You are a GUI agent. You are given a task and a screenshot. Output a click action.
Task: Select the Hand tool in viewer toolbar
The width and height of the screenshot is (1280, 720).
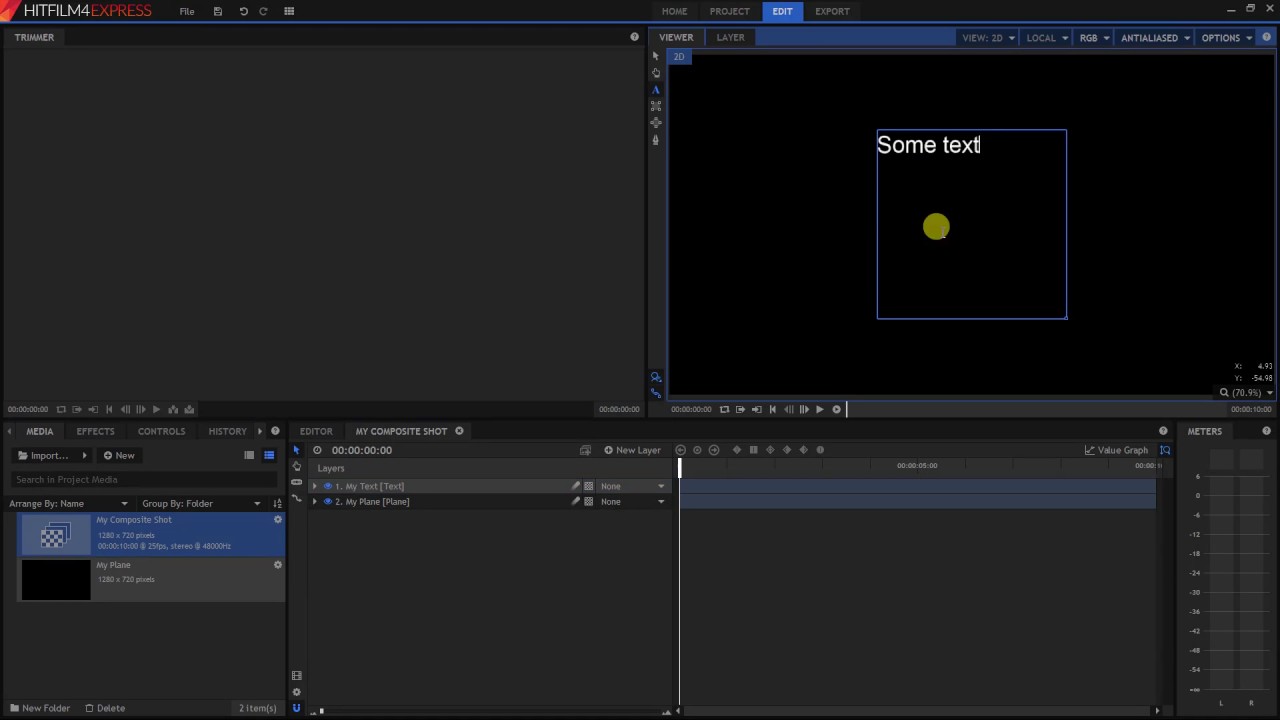tap(656, 73)
